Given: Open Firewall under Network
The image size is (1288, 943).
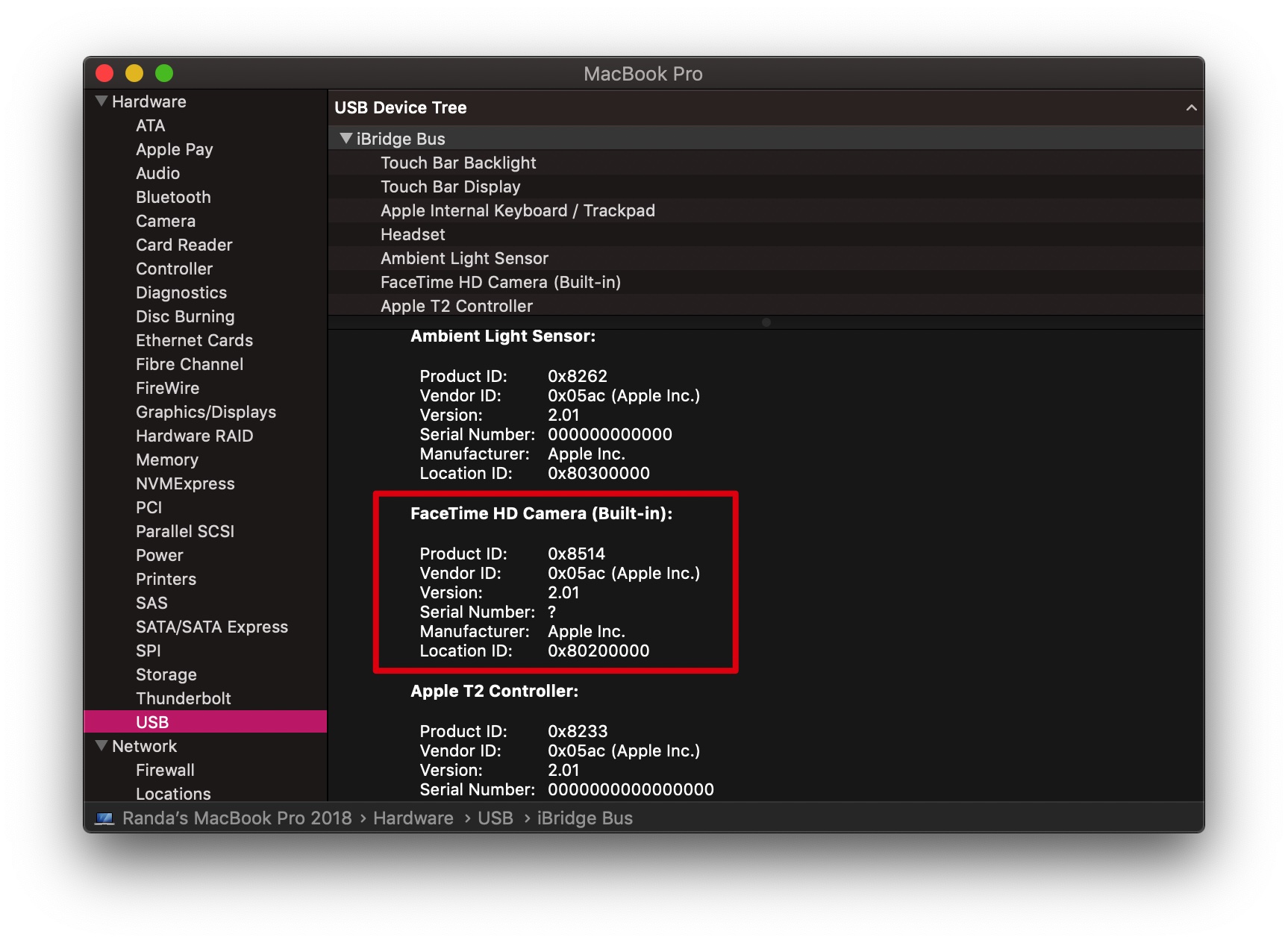Looking at the screenshot, I should tap(165, 770).
